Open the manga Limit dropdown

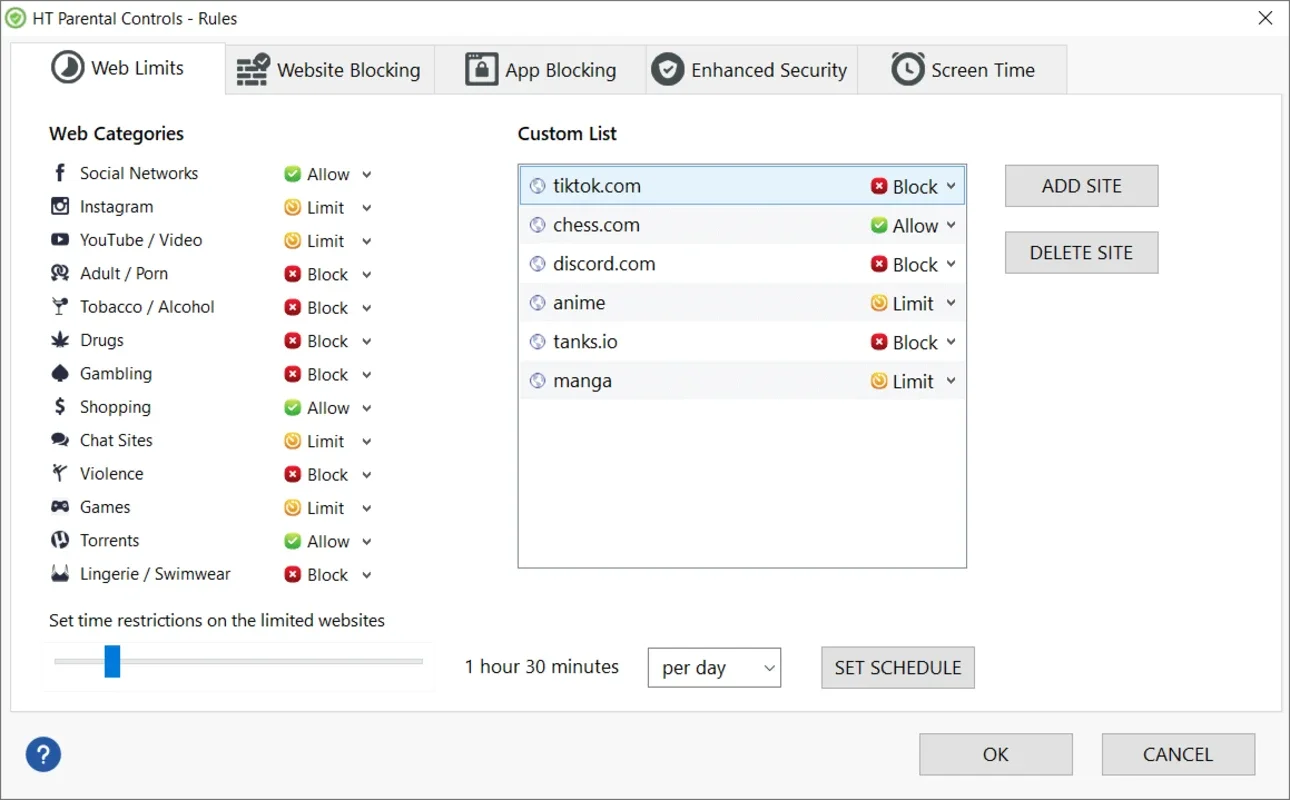tap(951, 381)
